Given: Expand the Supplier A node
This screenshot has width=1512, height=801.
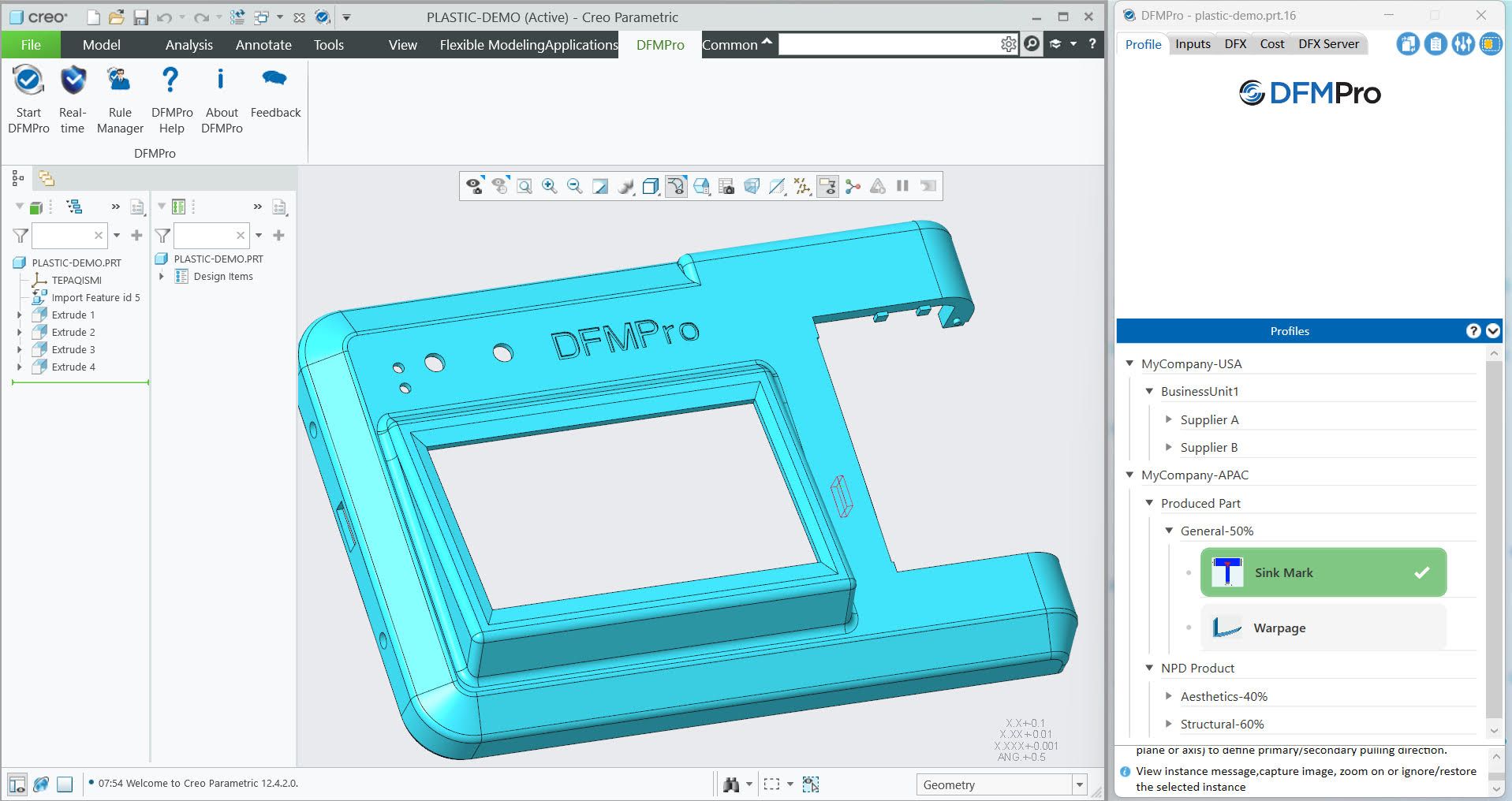Looking at the screenshot, I should pos(1169,419).
